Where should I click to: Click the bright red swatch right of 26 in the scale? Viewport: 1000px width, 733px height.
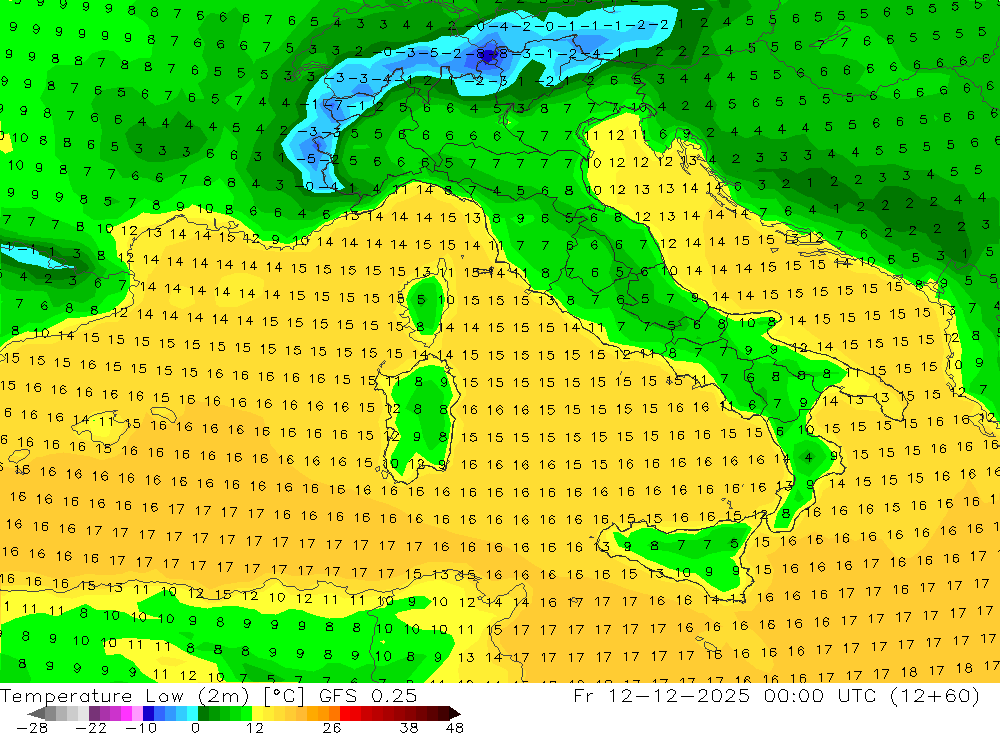(x=345, y=713)
